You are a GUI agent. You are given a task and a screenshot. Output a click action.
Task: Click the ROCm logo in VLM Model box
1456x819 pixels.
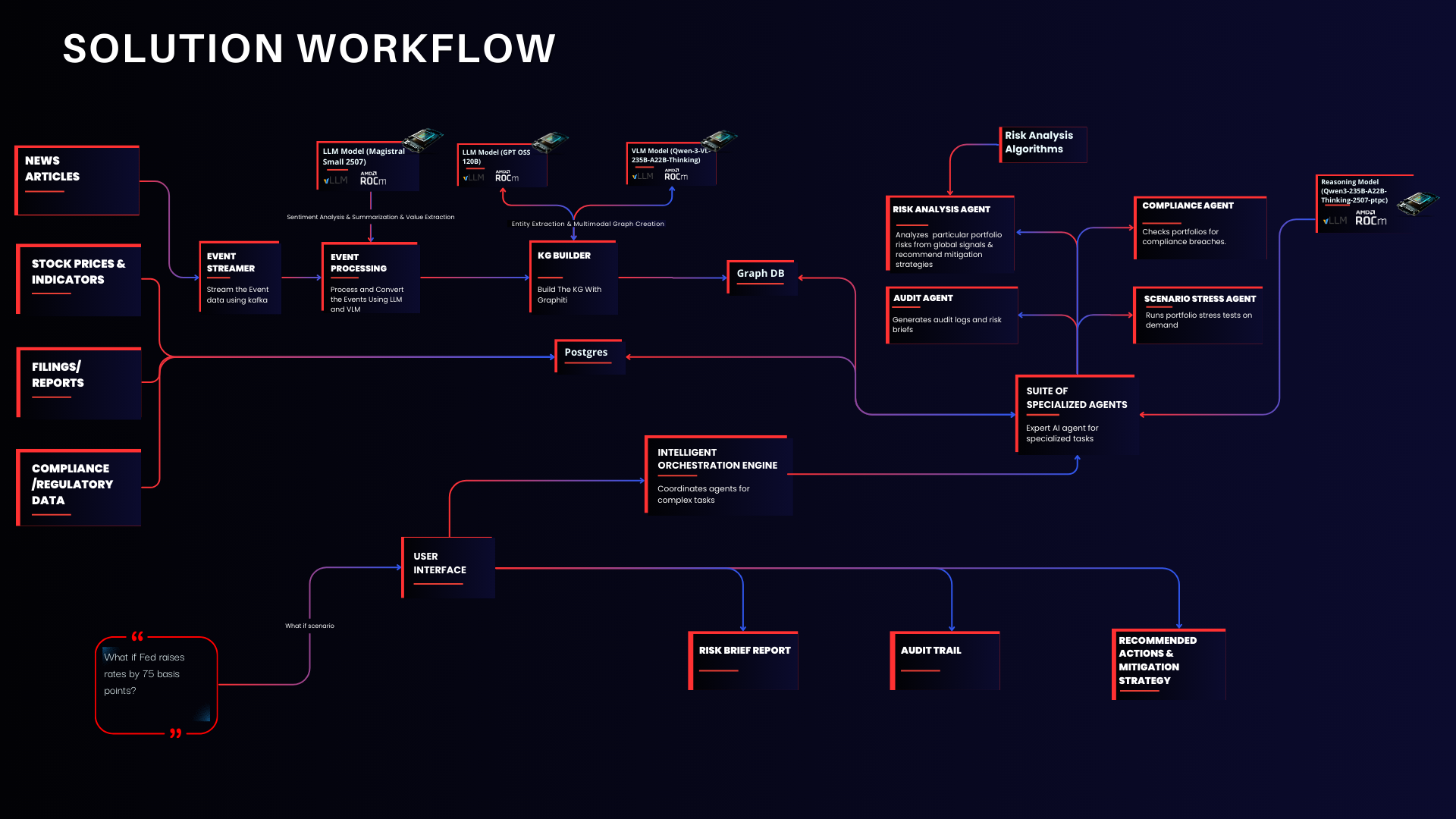[676, 175]
